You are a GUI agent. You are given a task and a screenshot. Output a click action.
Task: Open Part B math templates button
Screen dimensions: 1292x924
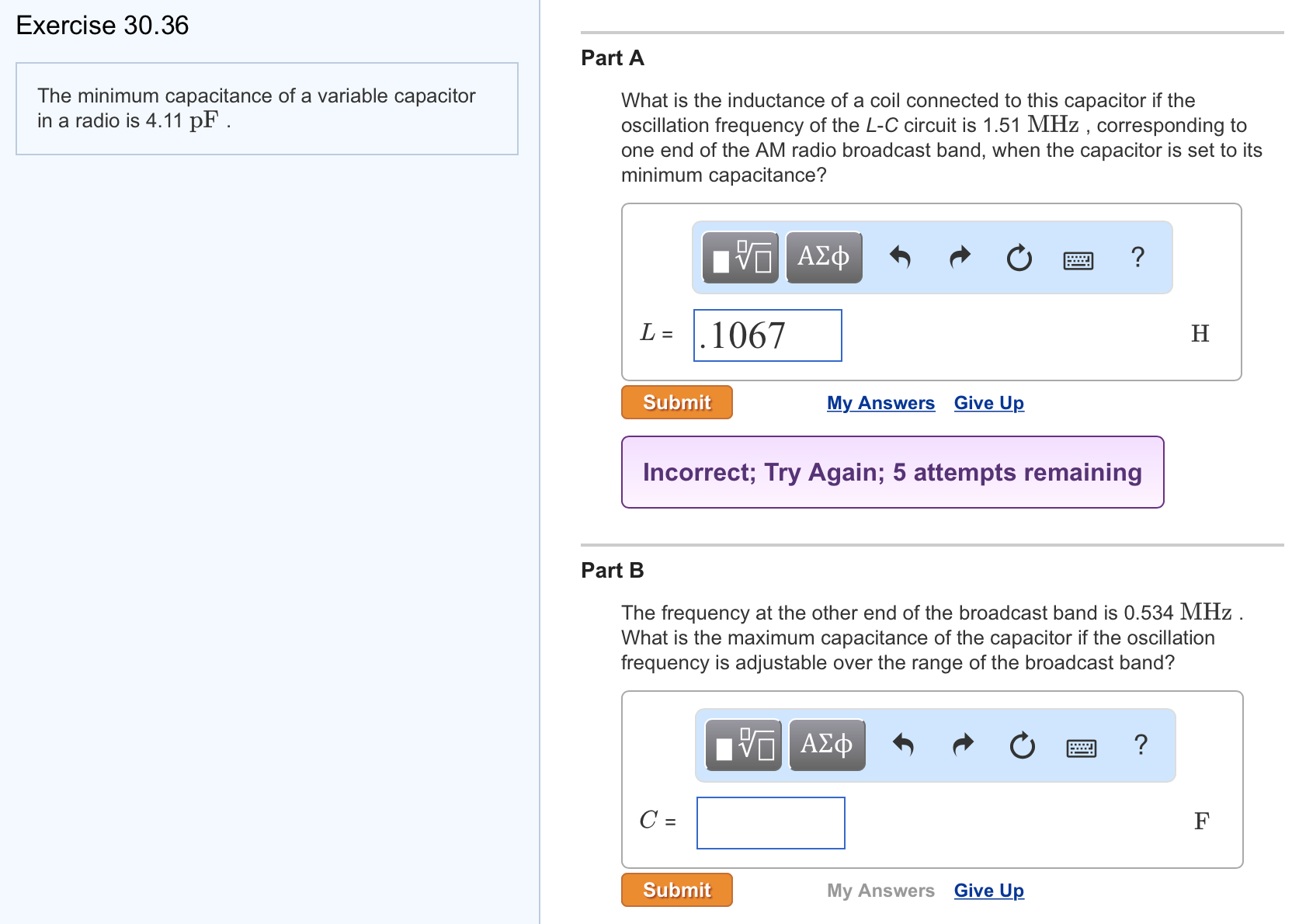pyautogui.click(x=744, y=745)
